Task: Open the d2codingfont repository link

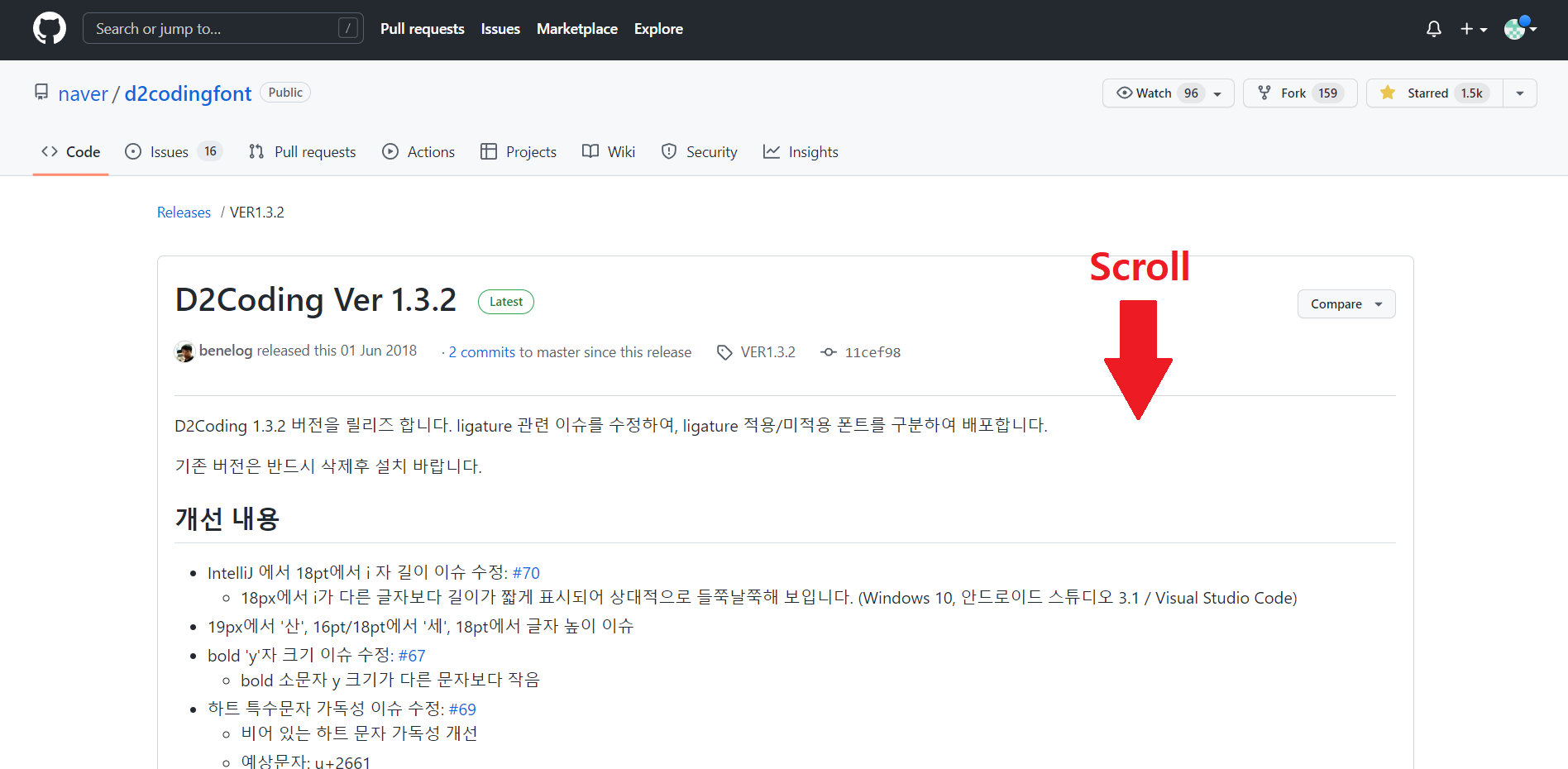Action: (x=188, y=93)
